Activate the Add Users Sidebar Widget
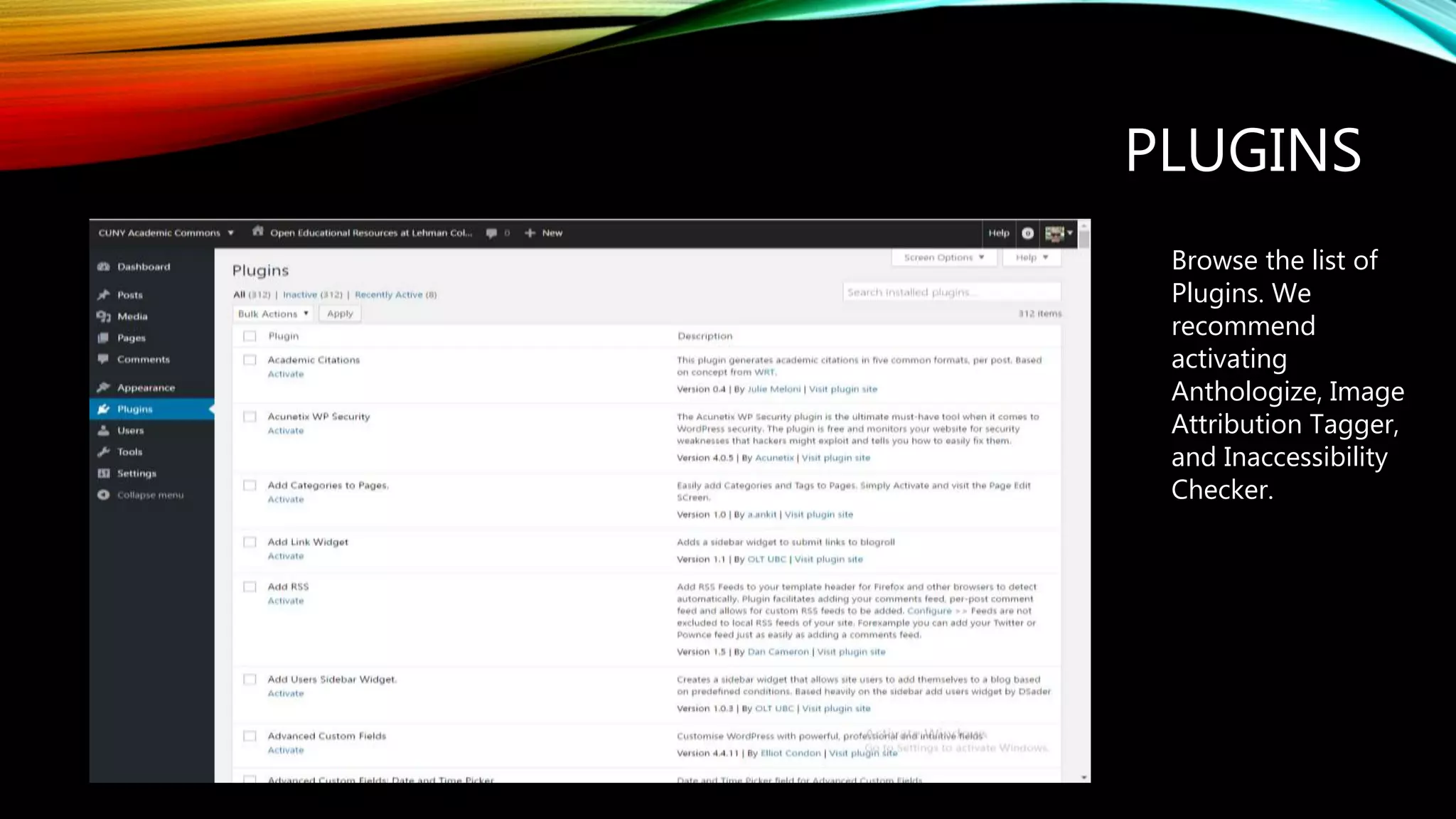 [x=286, y=693]
